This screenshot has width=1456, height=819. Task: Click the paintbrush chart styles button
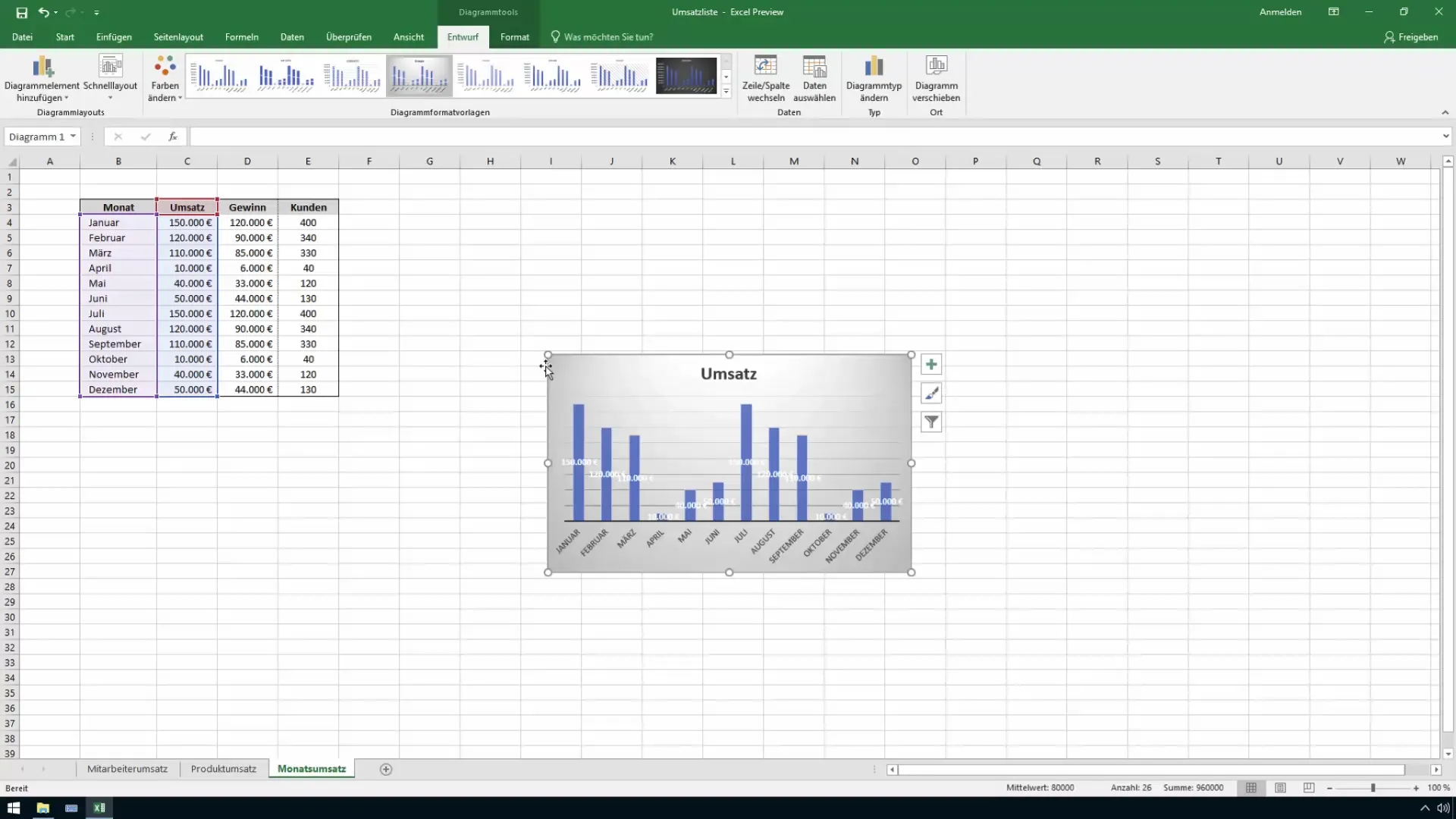tap(931, 394)
